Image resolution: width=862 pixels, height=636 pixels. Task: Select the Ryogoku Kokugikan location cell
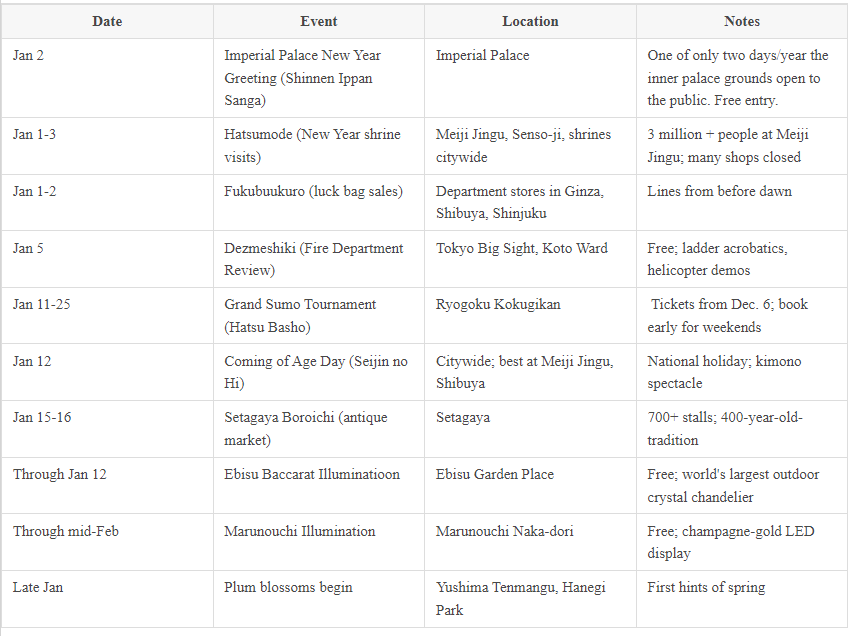click(531, 316)
